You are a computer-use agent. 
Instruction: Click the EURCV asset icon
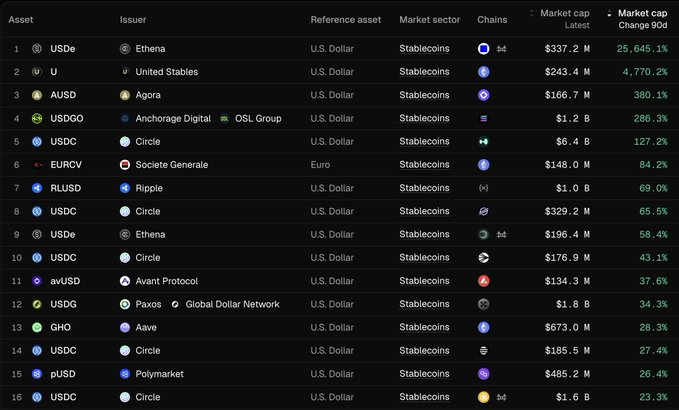[x=37, y=165]
